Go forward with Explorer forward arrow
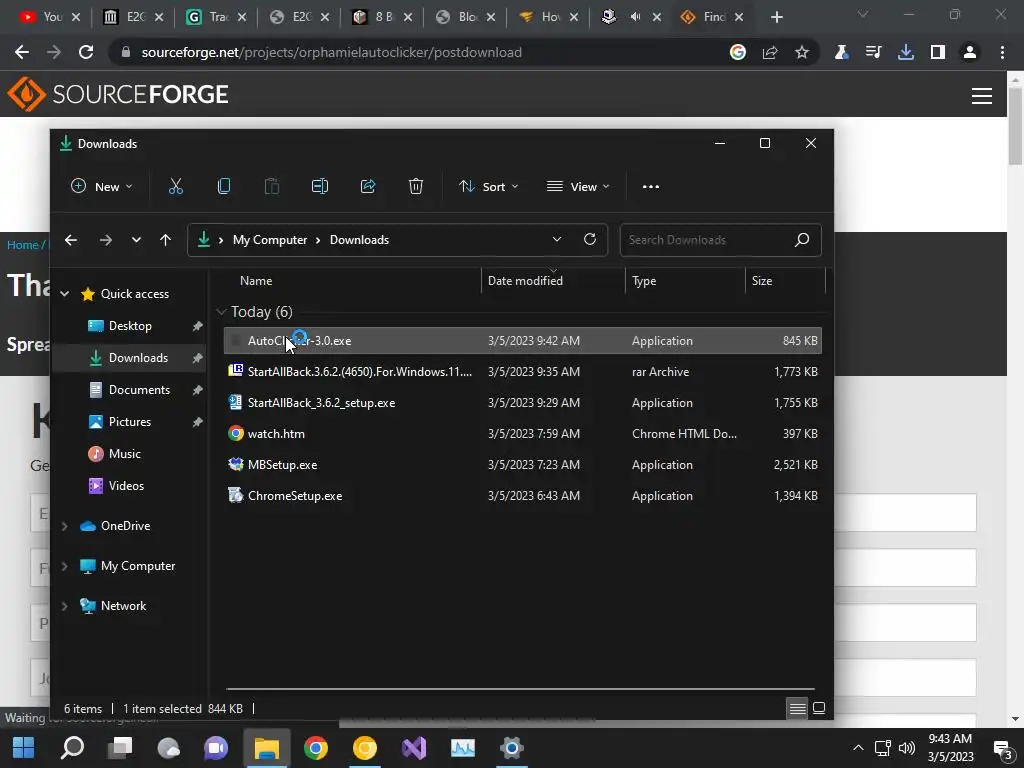 (x=106, y=240)
